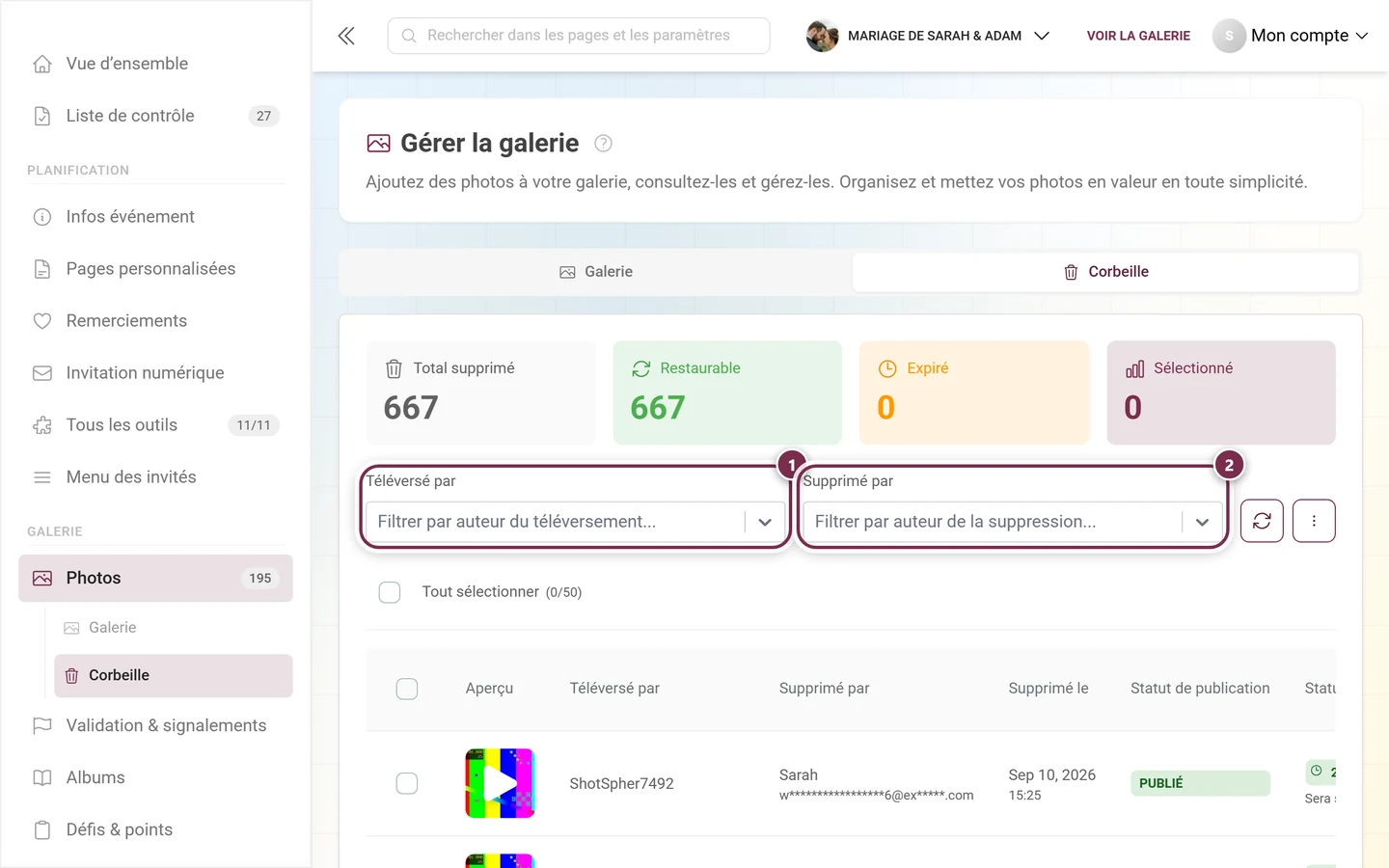Open the Photos section in sidebar
Viewport: 1389px width, 868px height.
pos(155,578)
